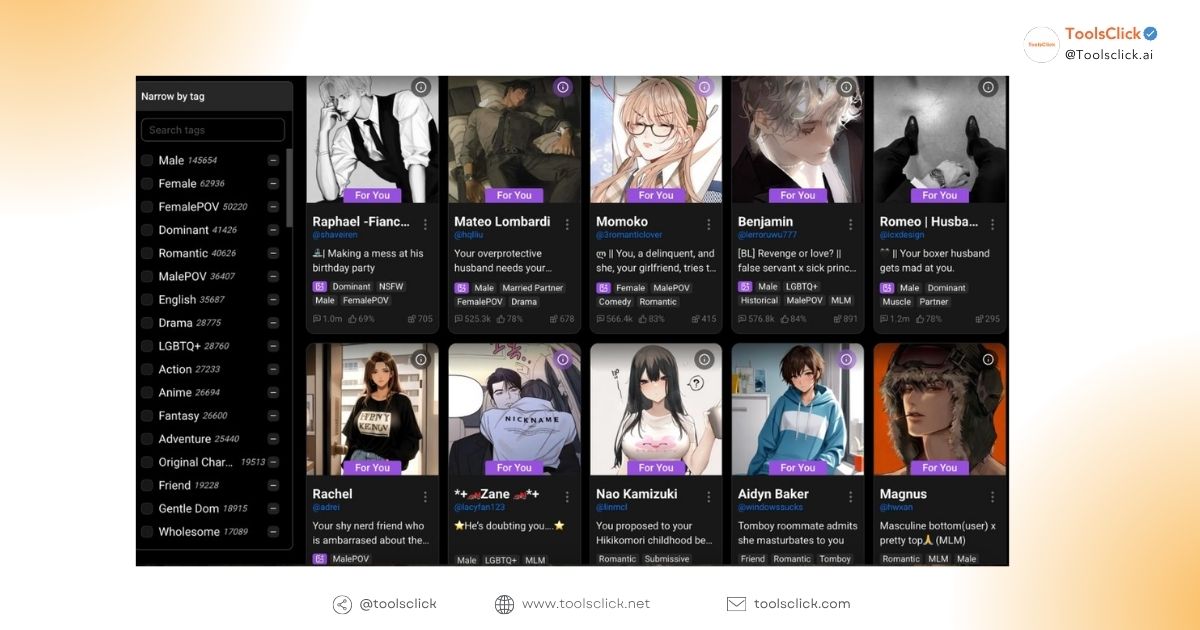The height and width of the screenshot is (630, 1200).
Task: Enable the MalePOV tag filter checkbox
Action: coord(147,276)
